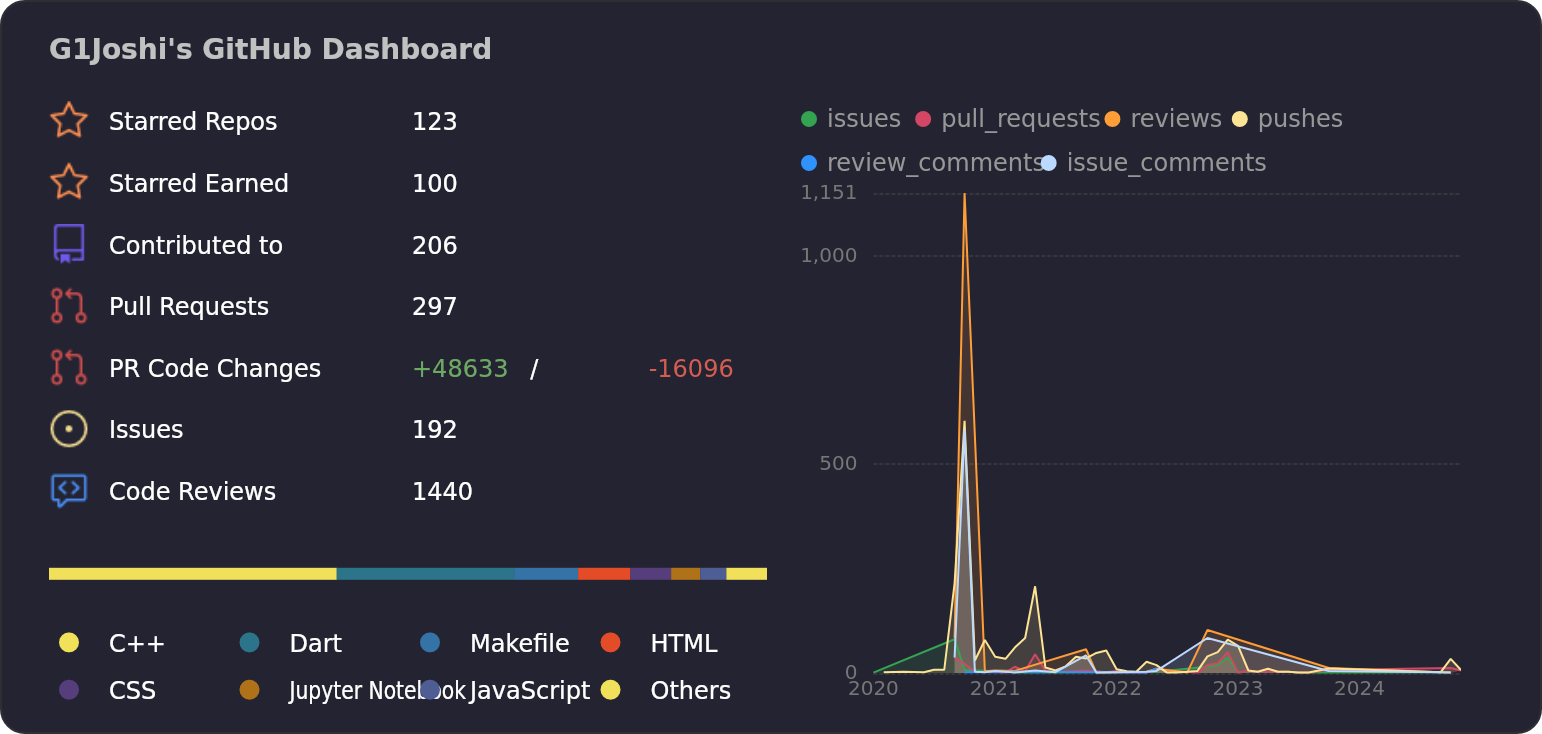Click the 2024 x-axis label

(x=1359, y=688)
